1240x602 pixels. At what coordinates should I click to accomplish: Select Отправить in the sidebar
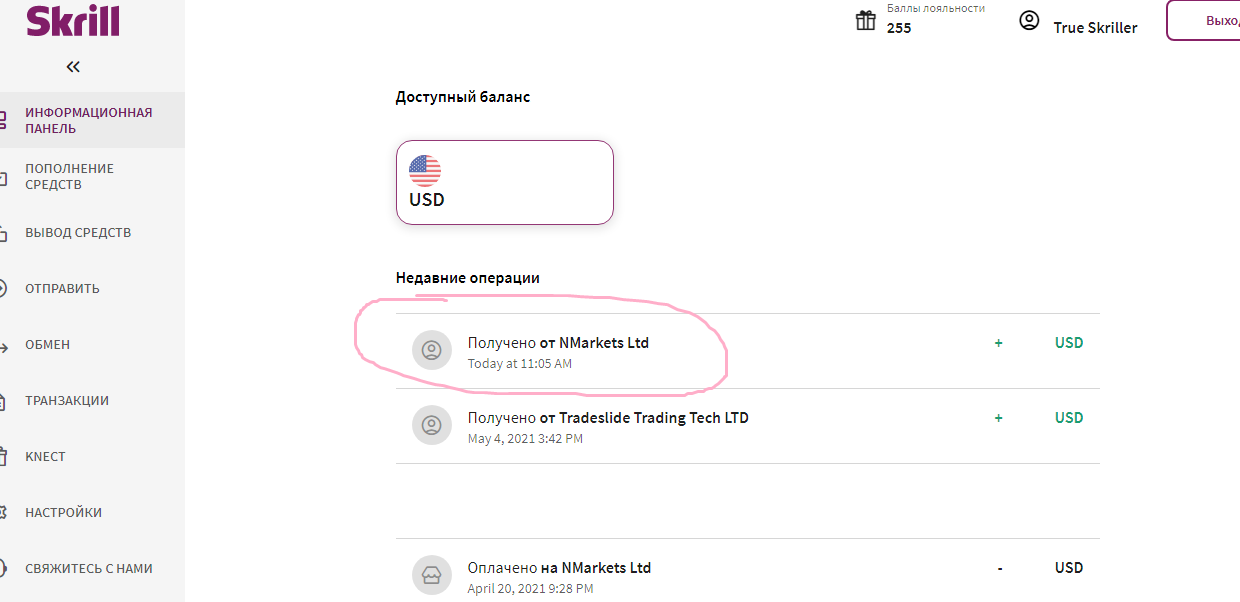tap(92, 288)
